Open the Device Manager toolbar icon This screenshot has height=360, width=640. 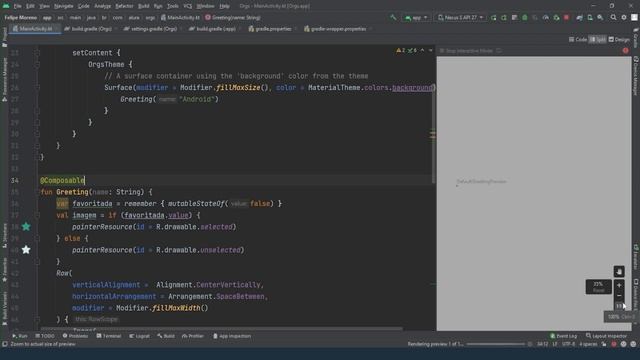coord(590,18)
